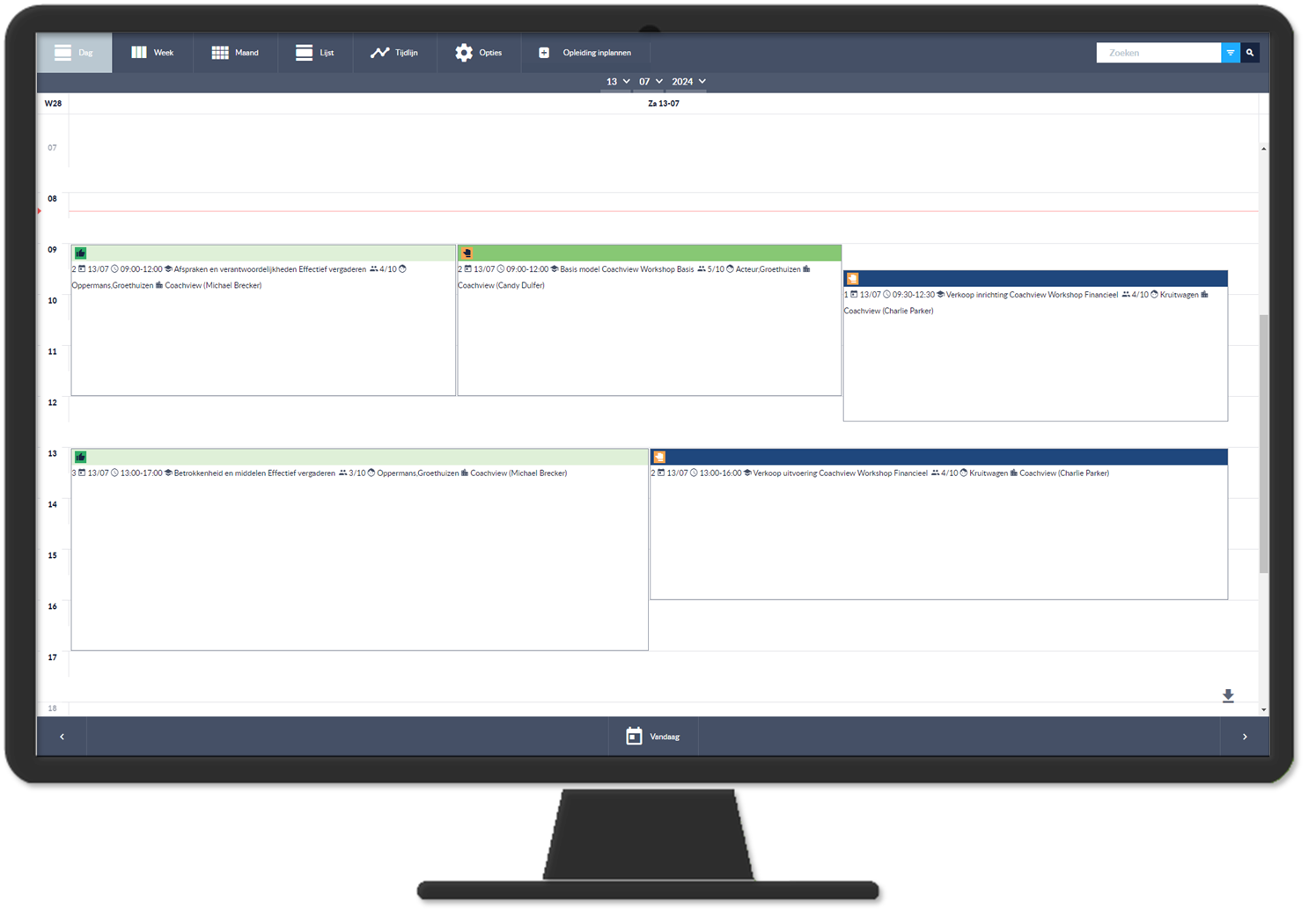The width and height of the screenshot is (1316, 917).
Task: Click the magnifier search icon
Action: pos(1250,53)
